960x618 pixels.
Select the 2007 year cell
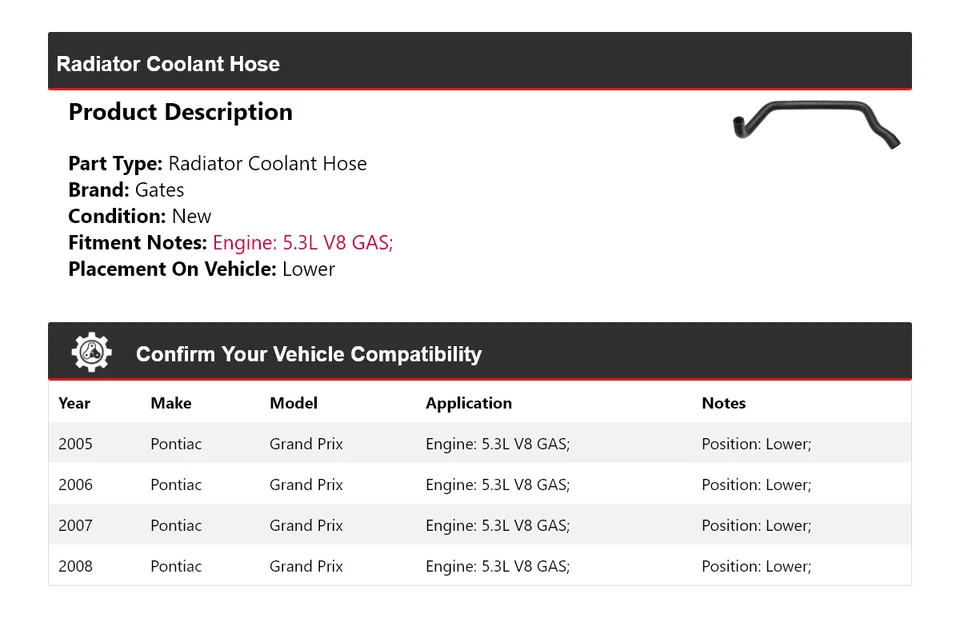pos(75,526)
